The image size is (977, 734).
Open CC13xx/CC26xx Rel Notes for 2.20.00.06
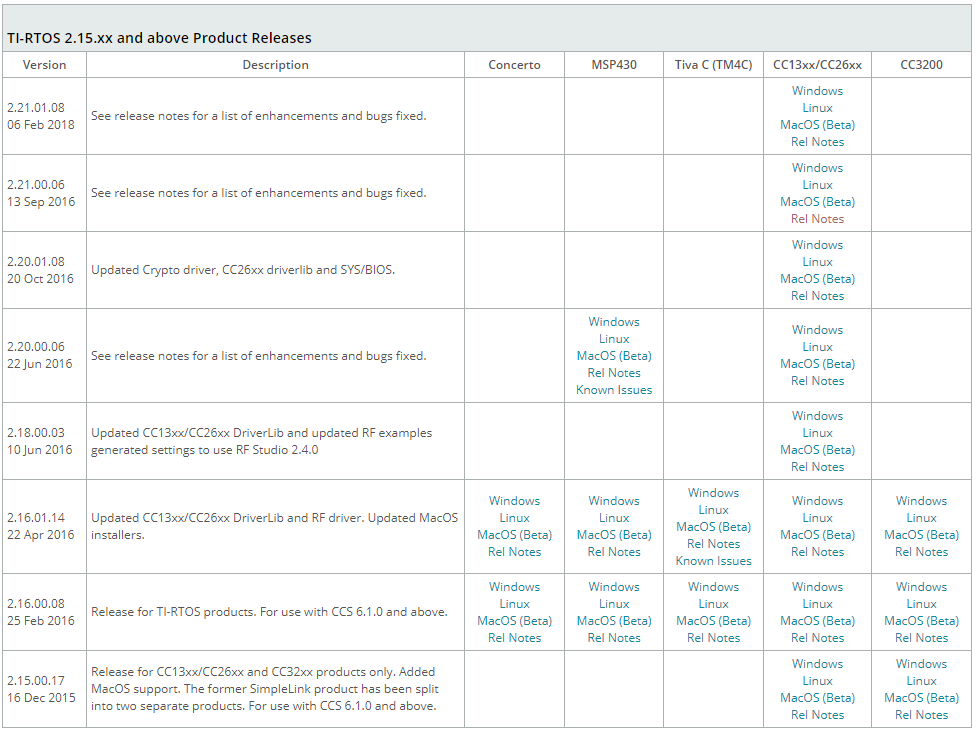coord(817,381)
